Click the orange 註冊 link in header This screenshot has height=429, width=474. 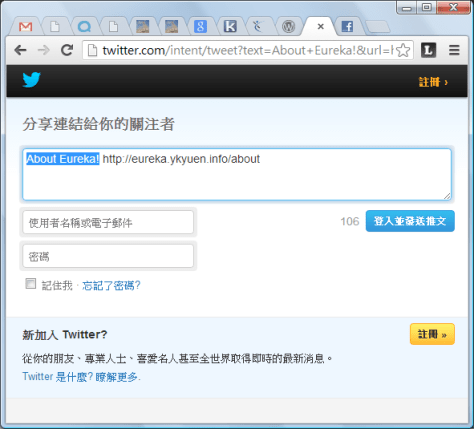(x=433, y=82)
